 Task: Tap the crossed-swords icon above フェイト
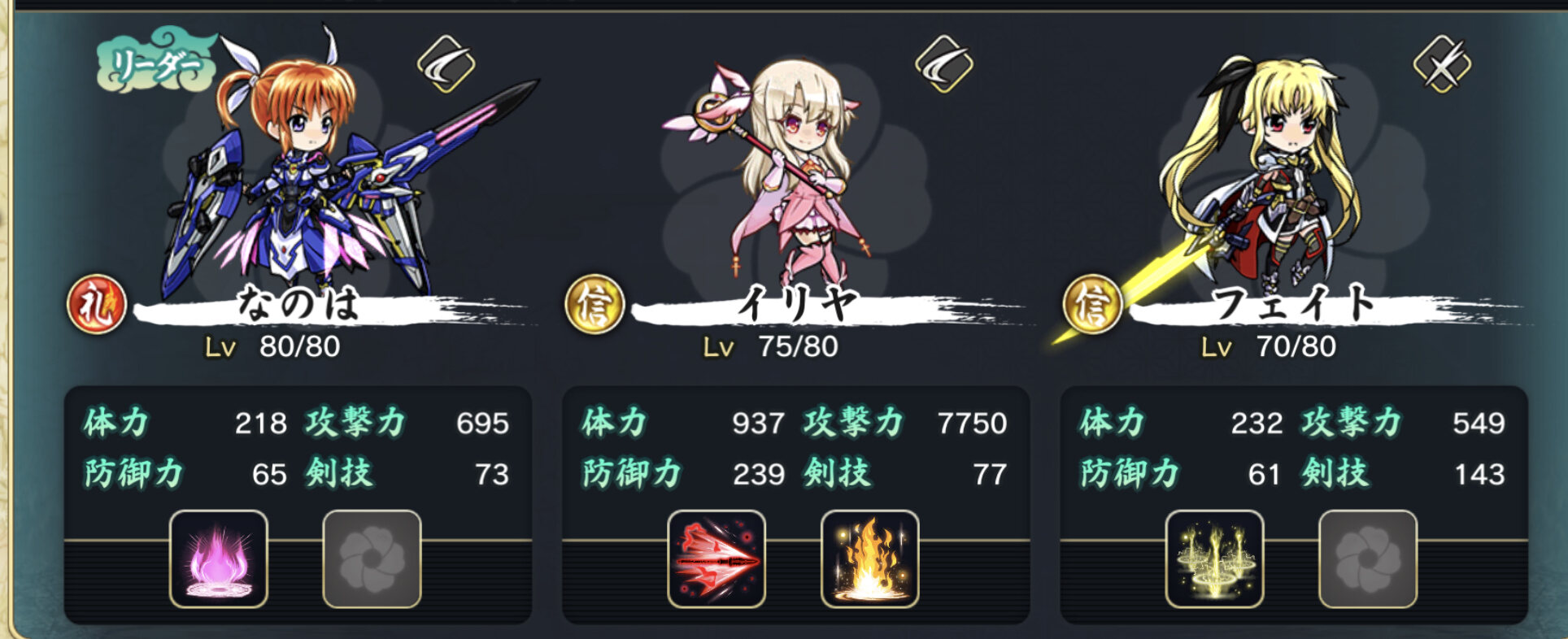coord(1442,63)
